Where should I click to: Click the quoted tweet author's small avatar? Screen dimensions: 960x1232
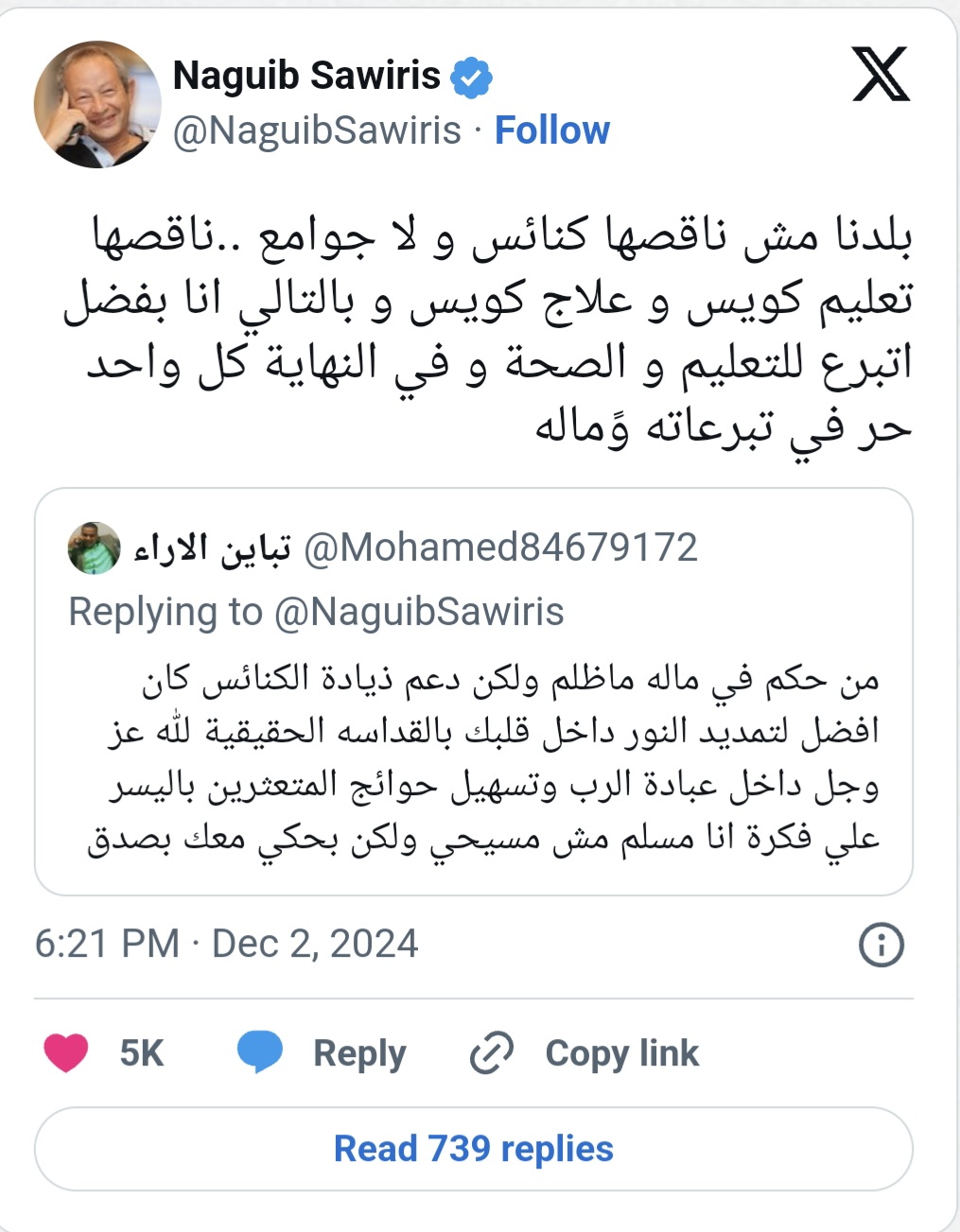(95, 547)
